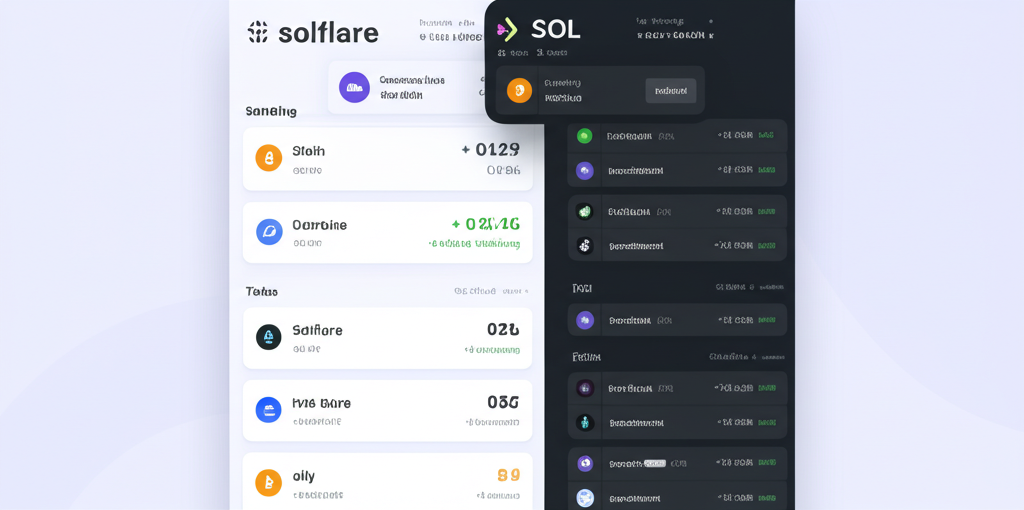Click the 'Oorrbine' card label
The height and width of the screenshot is (510, 1024).
point(319,225)
